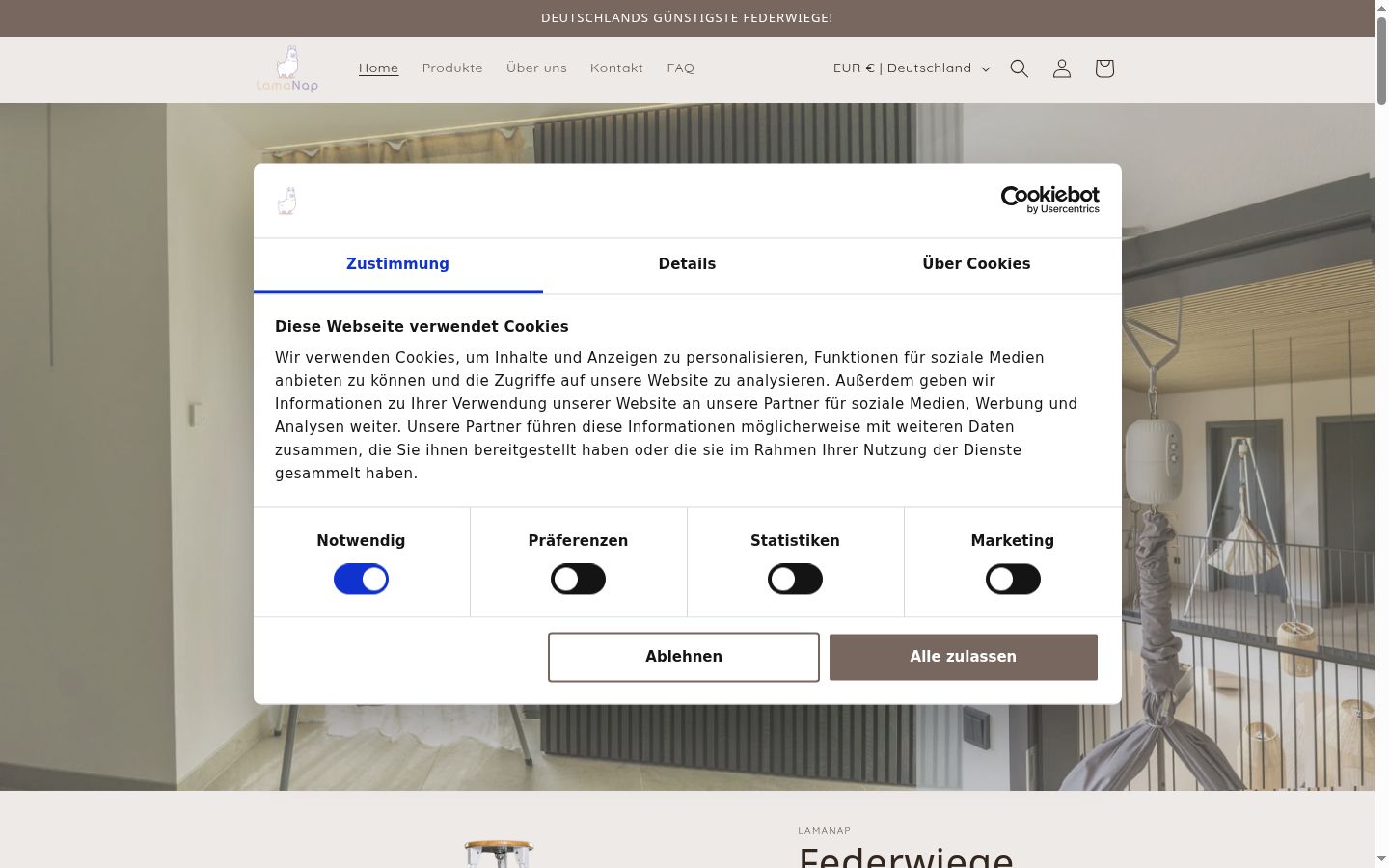
Task: Open the Produkte menu item
Action: (x=452, y=68)
